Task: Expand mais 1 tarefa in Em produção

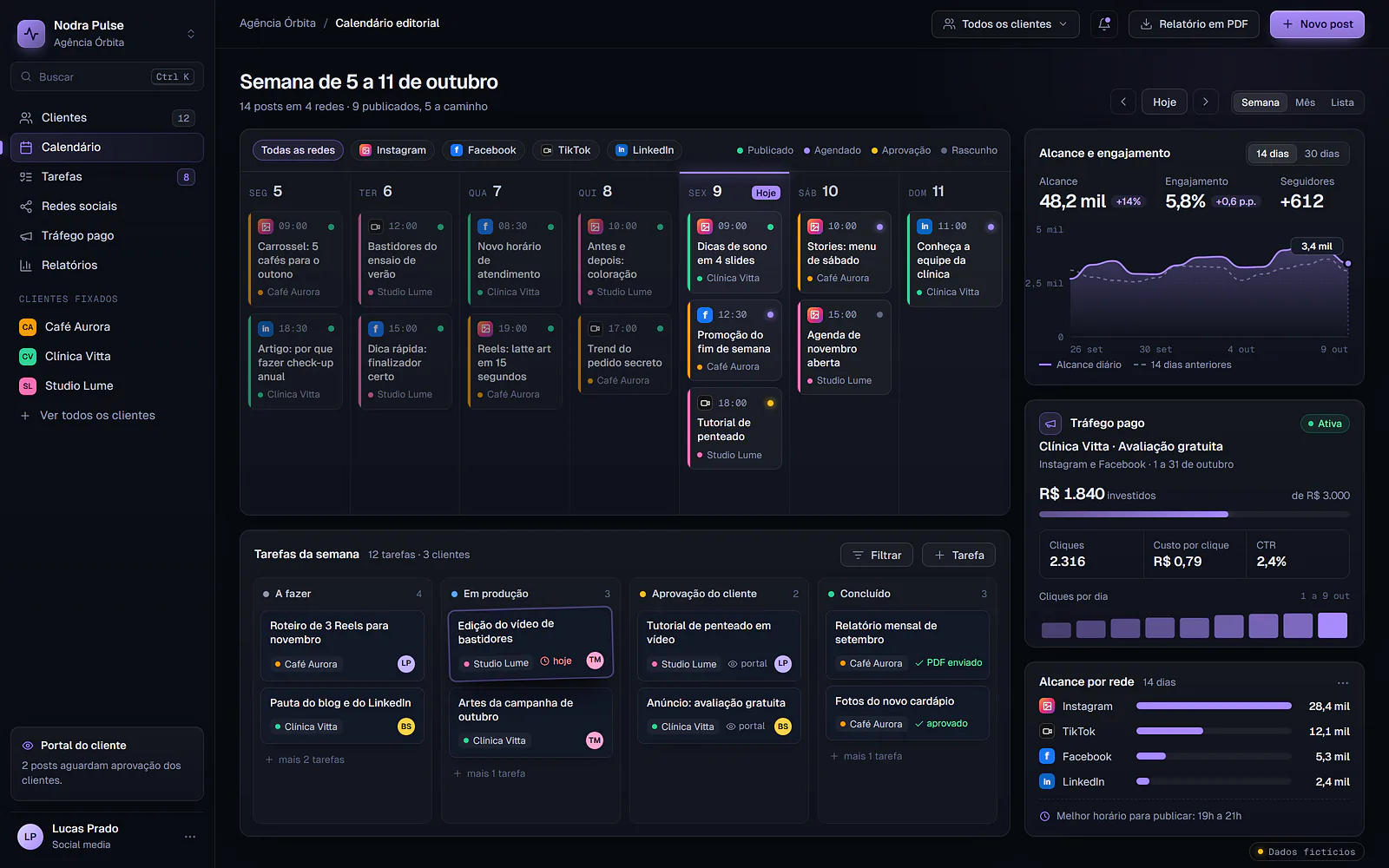Action: (490, 773)
